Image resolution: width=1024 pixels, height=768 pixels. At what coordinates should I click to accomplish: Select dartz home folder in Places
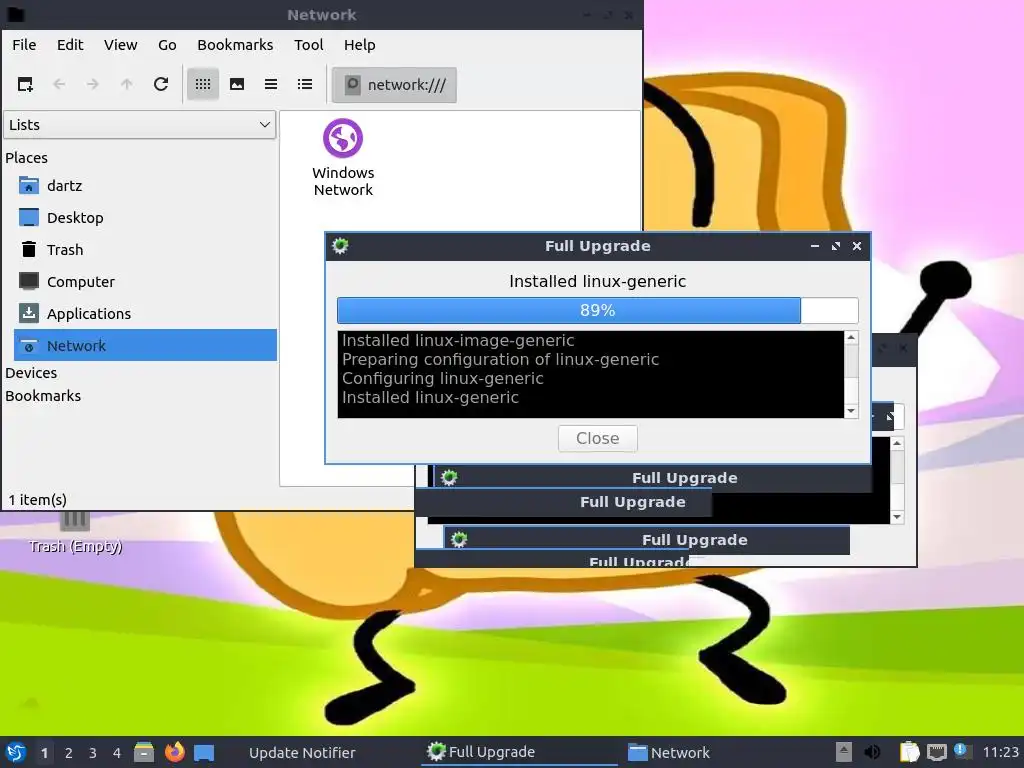tap(145, 186)
